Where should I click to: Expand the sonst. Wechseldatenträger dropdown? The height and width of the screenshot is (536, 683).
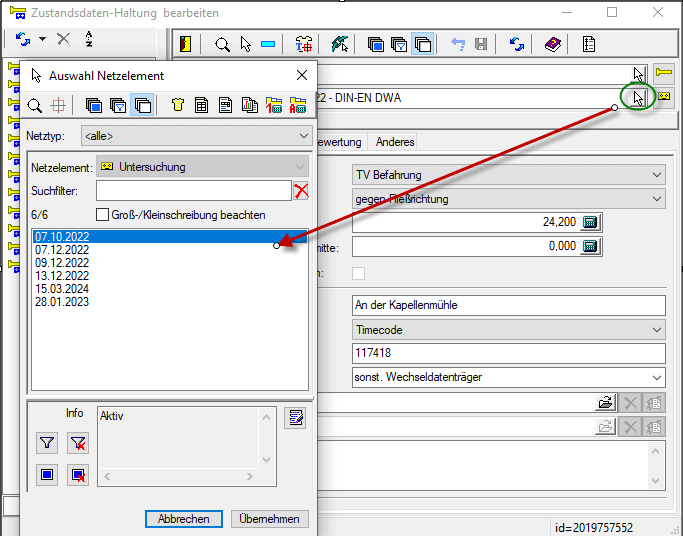(x=656, y=377)
